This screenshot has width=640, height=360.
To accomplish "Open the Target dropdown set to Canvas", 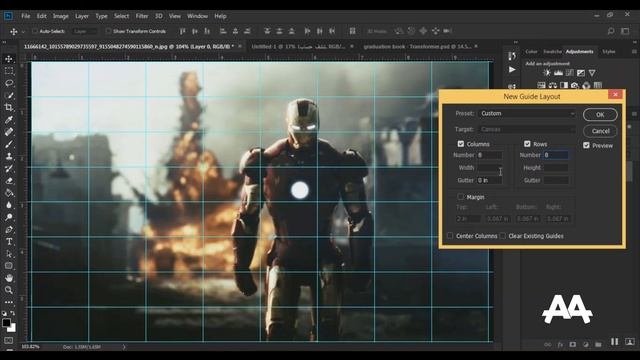I will tap(527, 129).
